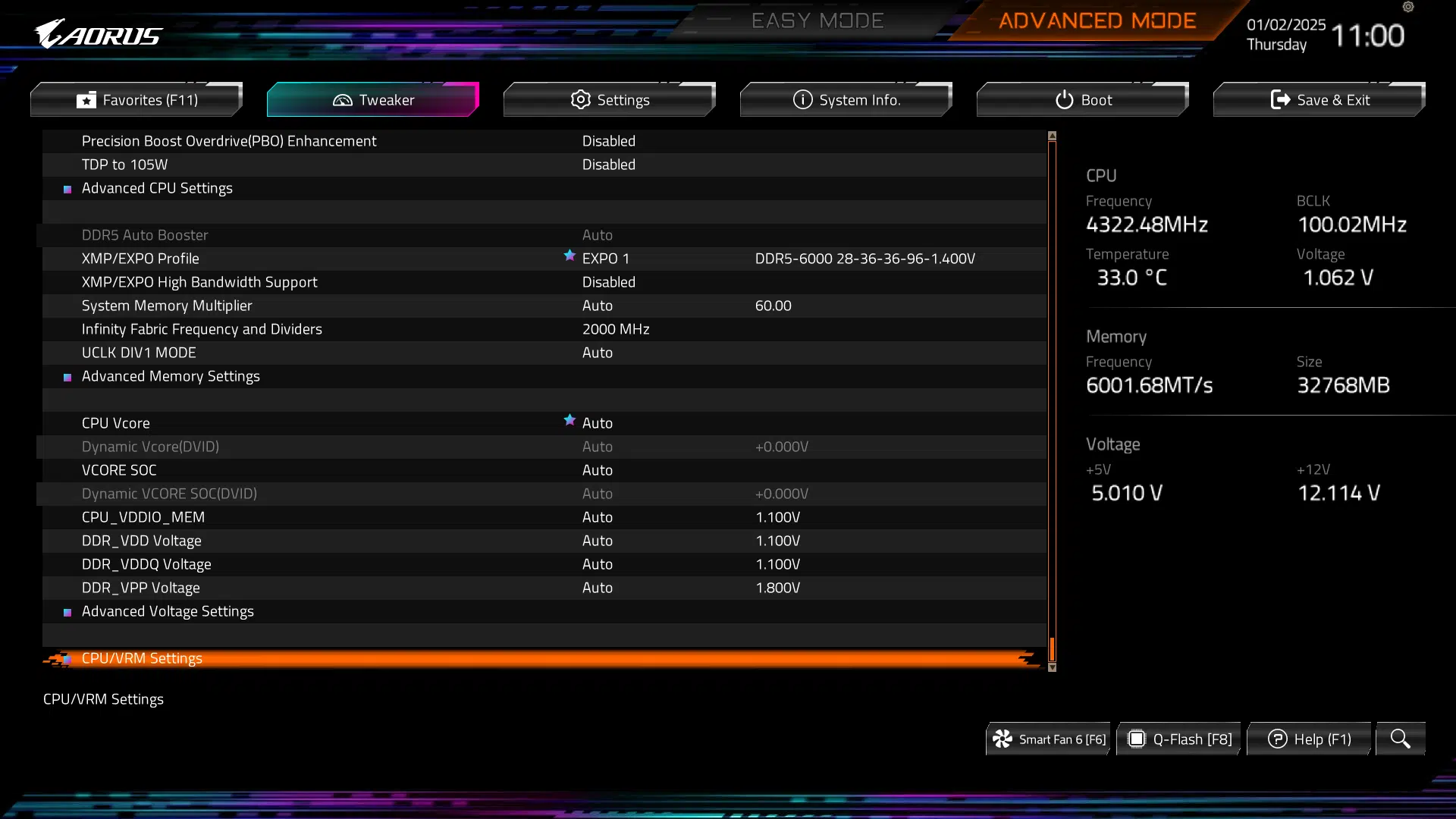This screenshot has width=1456, height=819.
Task: Open Help (F1)
Action: (x=1309, y=739)
